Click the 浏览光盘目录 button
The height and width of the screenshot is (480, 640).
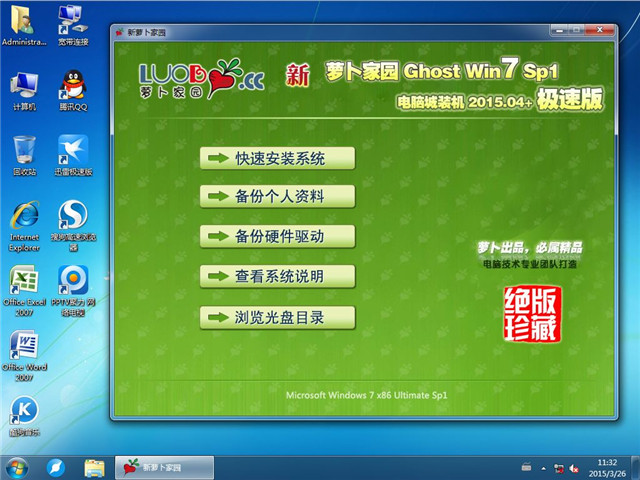point(278,317)
